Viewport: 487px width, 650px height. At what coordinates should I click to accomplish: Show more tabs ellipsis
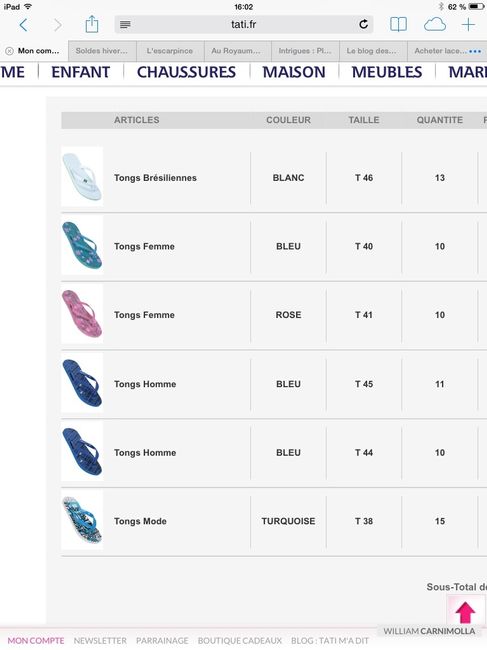[475, 51]
